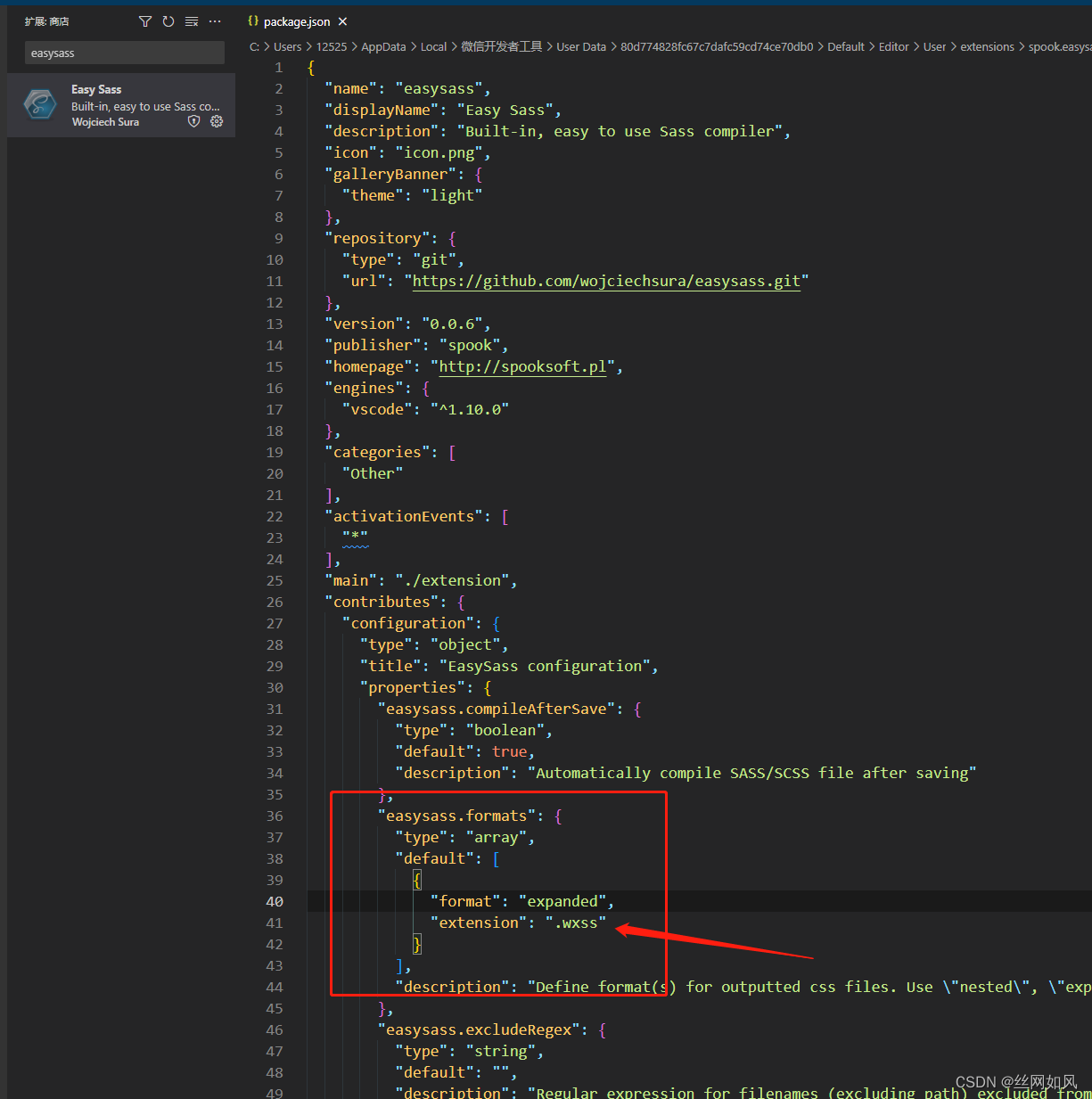The image size is (1092, 1099).
Task: Clear the extensions search results icon
Action: click(x=192, y=21)
